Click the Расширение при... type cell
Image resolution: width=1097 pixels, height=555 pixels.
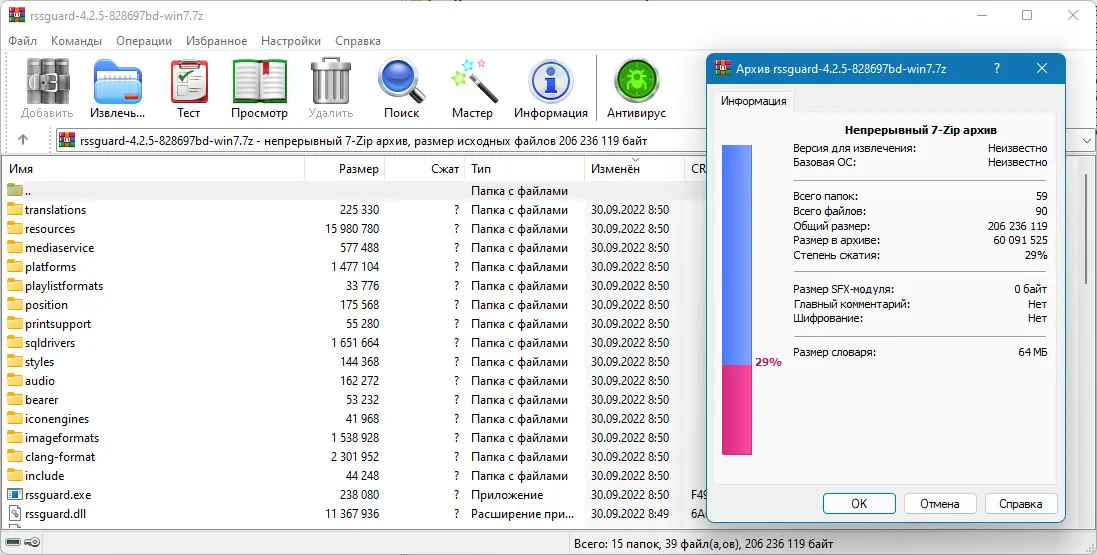click(522, 514)
